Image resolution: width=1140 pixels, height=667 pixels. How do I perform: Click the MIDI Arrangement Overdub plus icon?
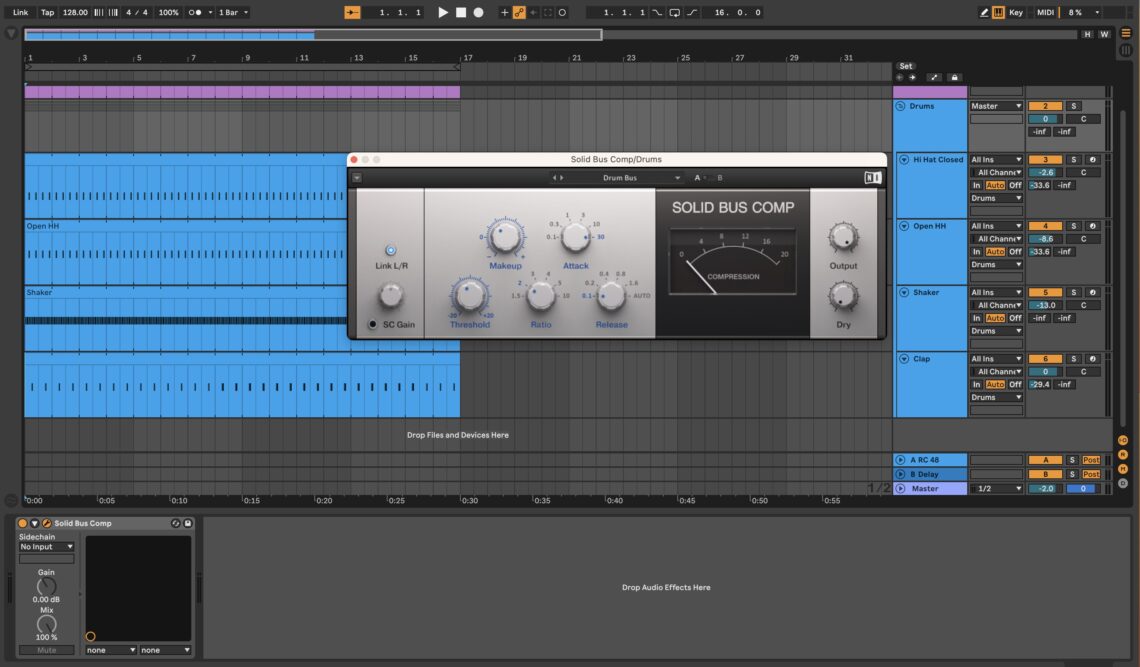tap(505, 12)
